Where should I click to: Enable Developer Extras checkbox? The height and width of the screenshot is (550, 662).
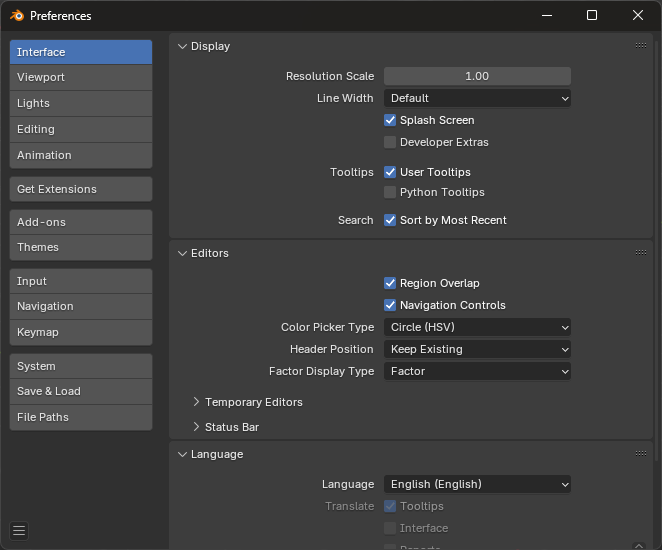click(390, 142)
